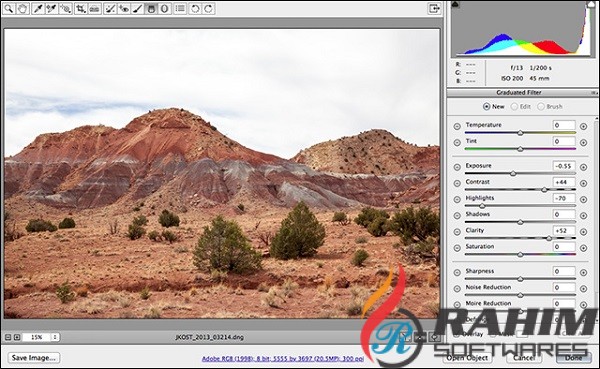Select the New radio button
The image size is (600, 369).
coord(486,106)
